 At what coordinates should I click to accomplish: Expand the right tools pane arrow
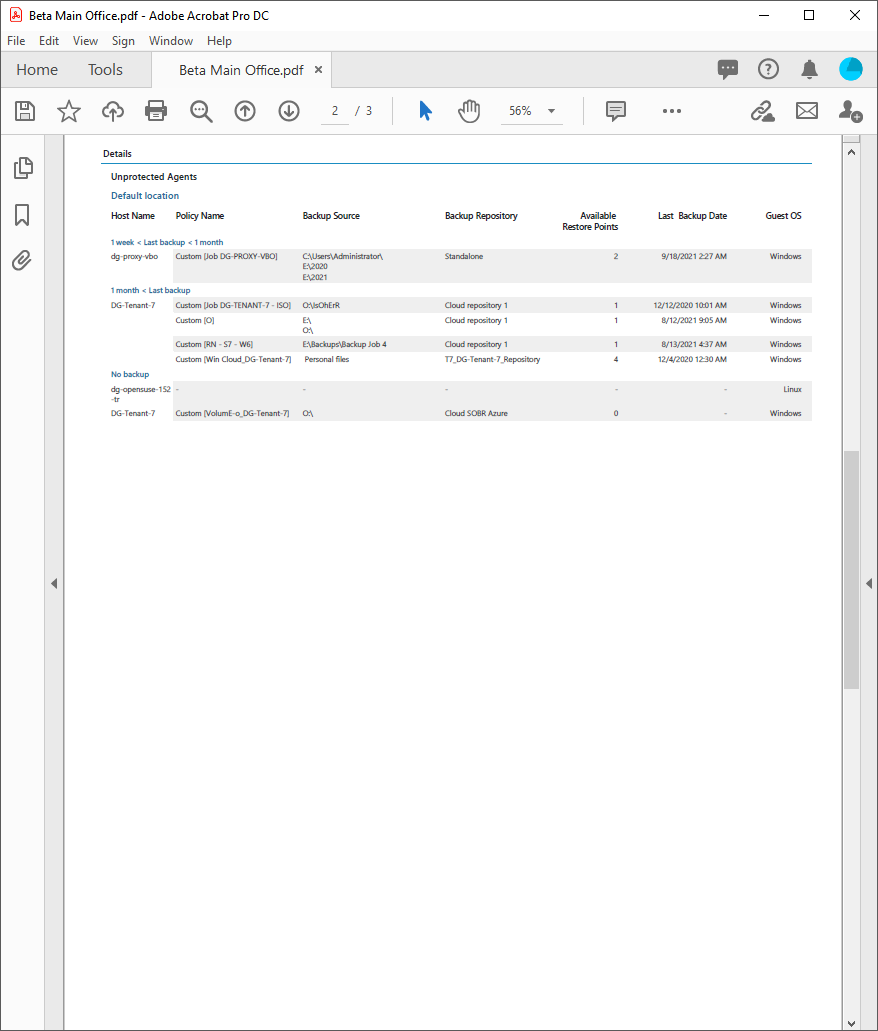869,583
